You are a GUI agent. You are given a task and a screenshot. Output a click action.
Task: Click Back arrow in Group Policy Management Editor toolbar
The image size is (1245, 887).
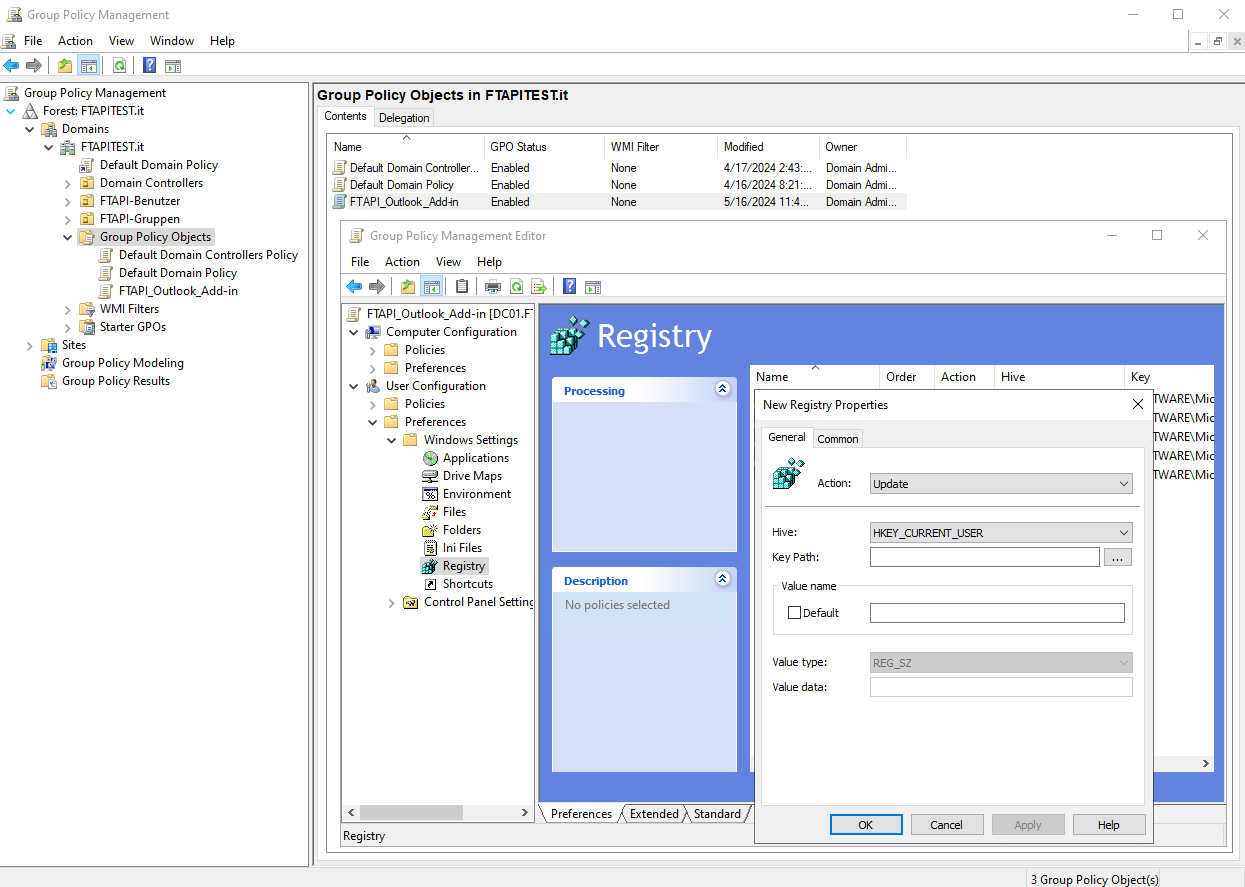tap(354, 287)
